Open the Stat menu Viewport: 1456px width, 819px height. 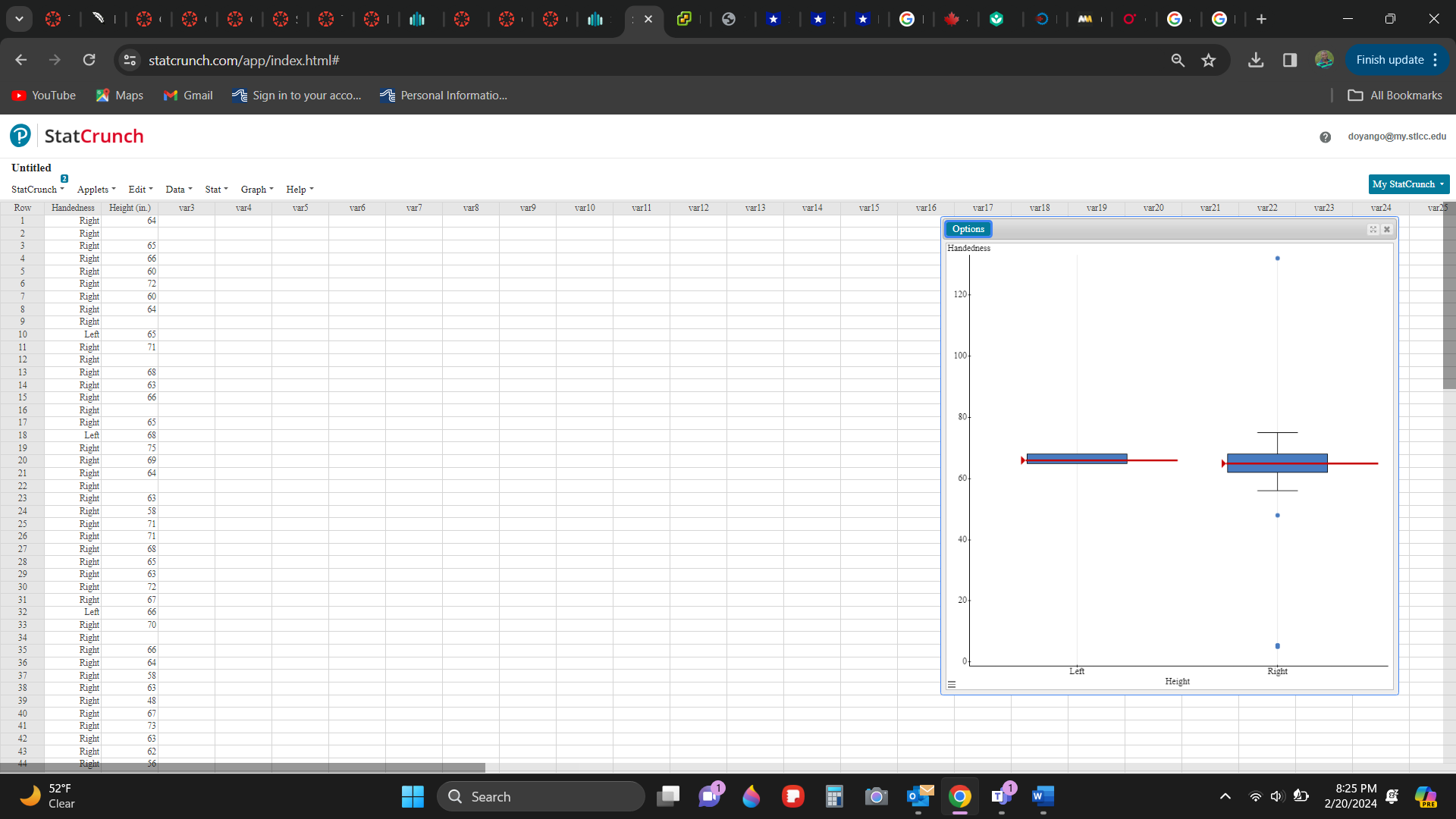[216, 190]
